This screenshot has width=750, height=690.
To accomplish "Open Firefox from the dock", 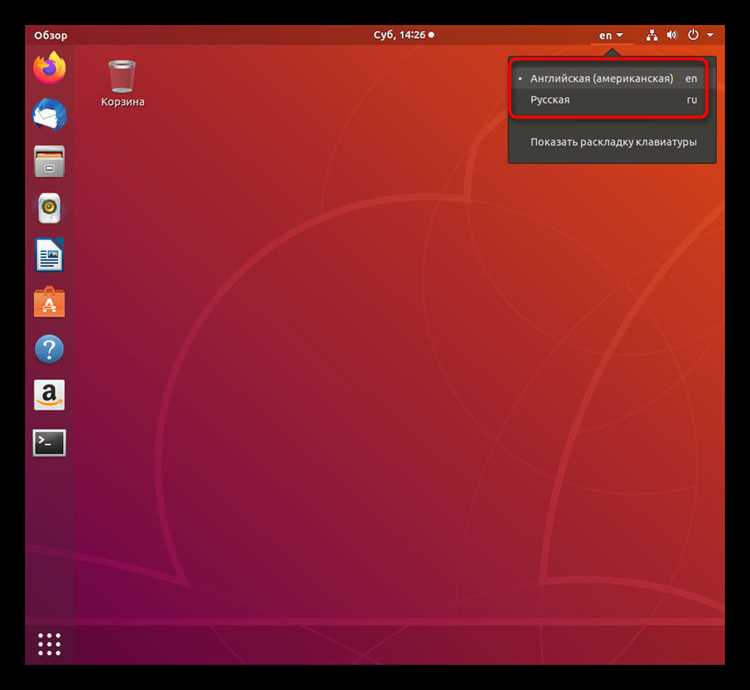I will pos(49,68).
